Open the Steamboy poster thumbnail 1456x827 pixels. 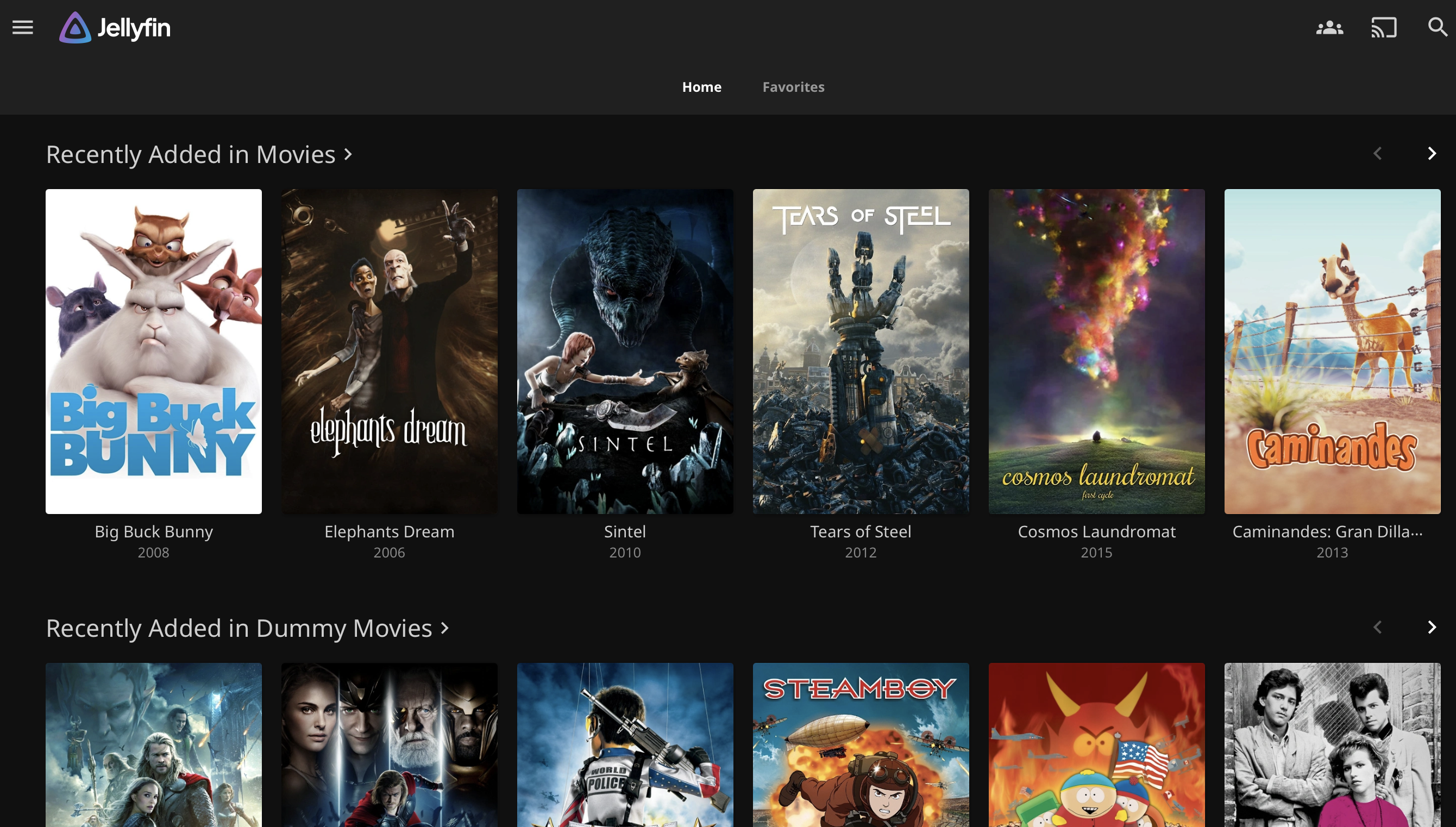pos(861,744)
